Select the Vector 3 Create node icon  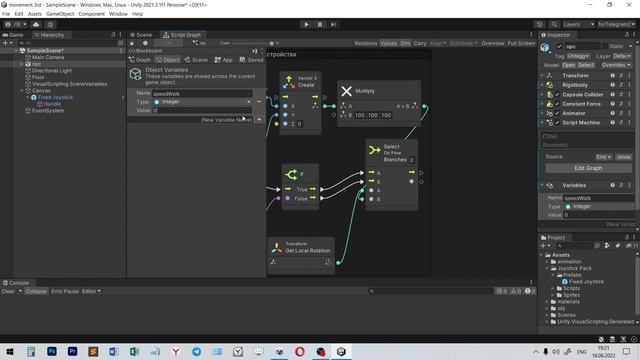click(289, 82)
